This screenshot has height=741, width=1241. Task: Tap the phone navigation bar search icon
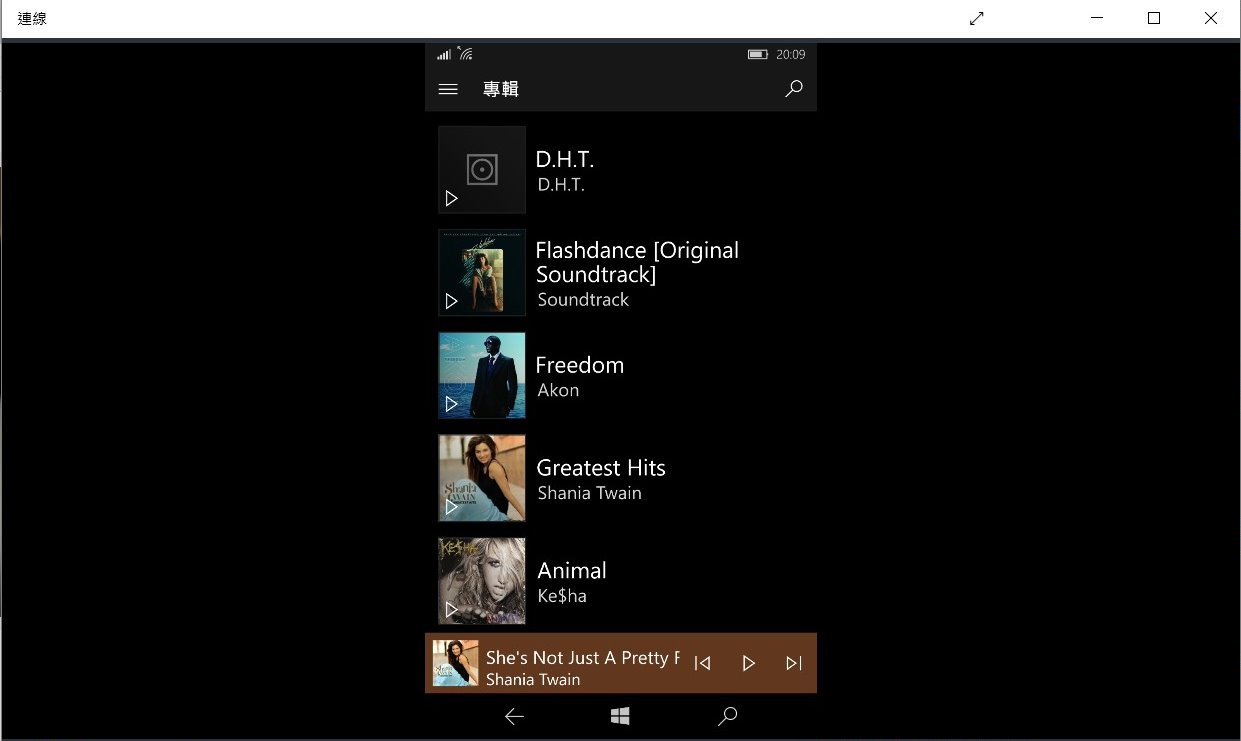[x=728, y=716]
